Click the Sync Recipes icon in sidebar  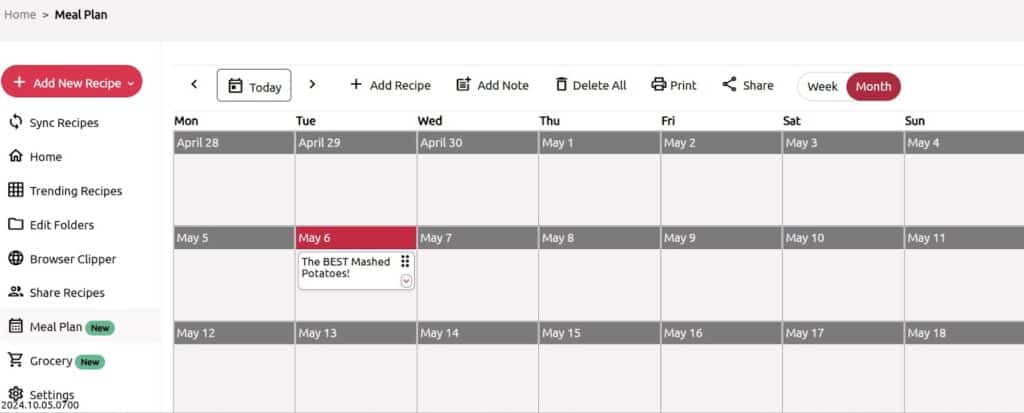click(16, 123)
